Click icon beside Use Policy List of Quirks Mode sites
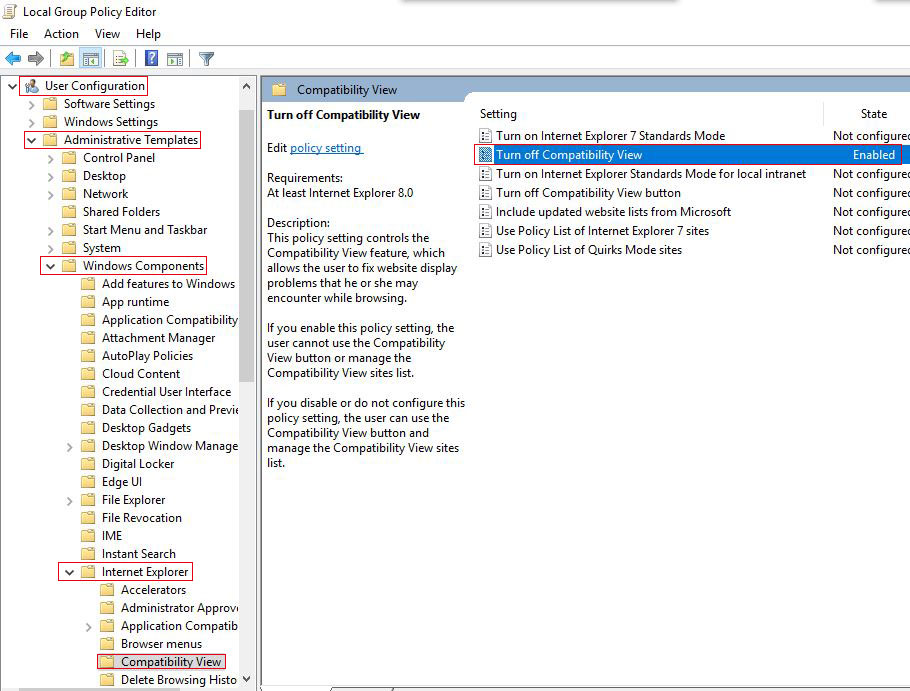Image resolution: width=910 pixels, height=691 pixels. (x=485, y=250)
